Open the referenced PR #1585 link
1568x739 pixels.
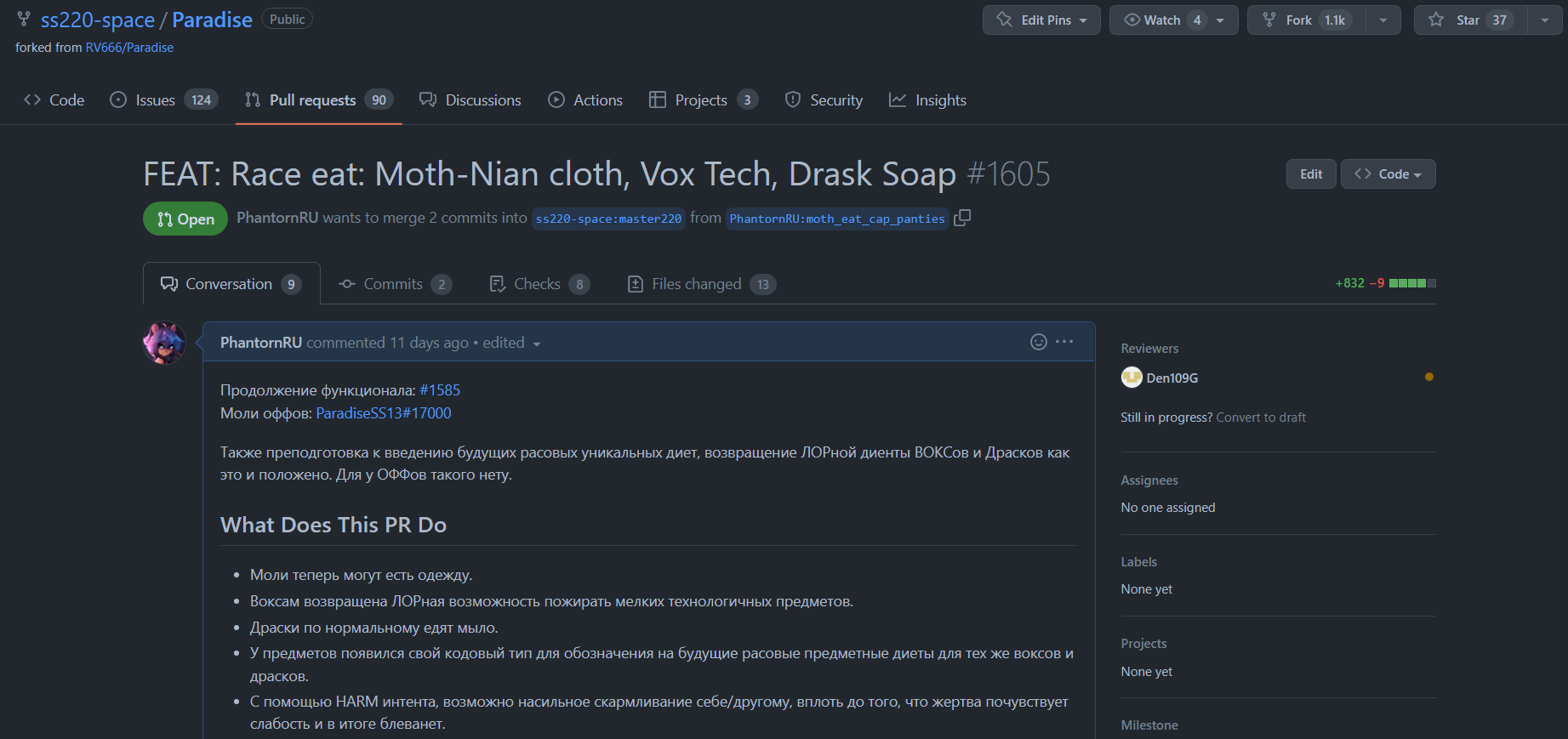click(x=440, y=390)
